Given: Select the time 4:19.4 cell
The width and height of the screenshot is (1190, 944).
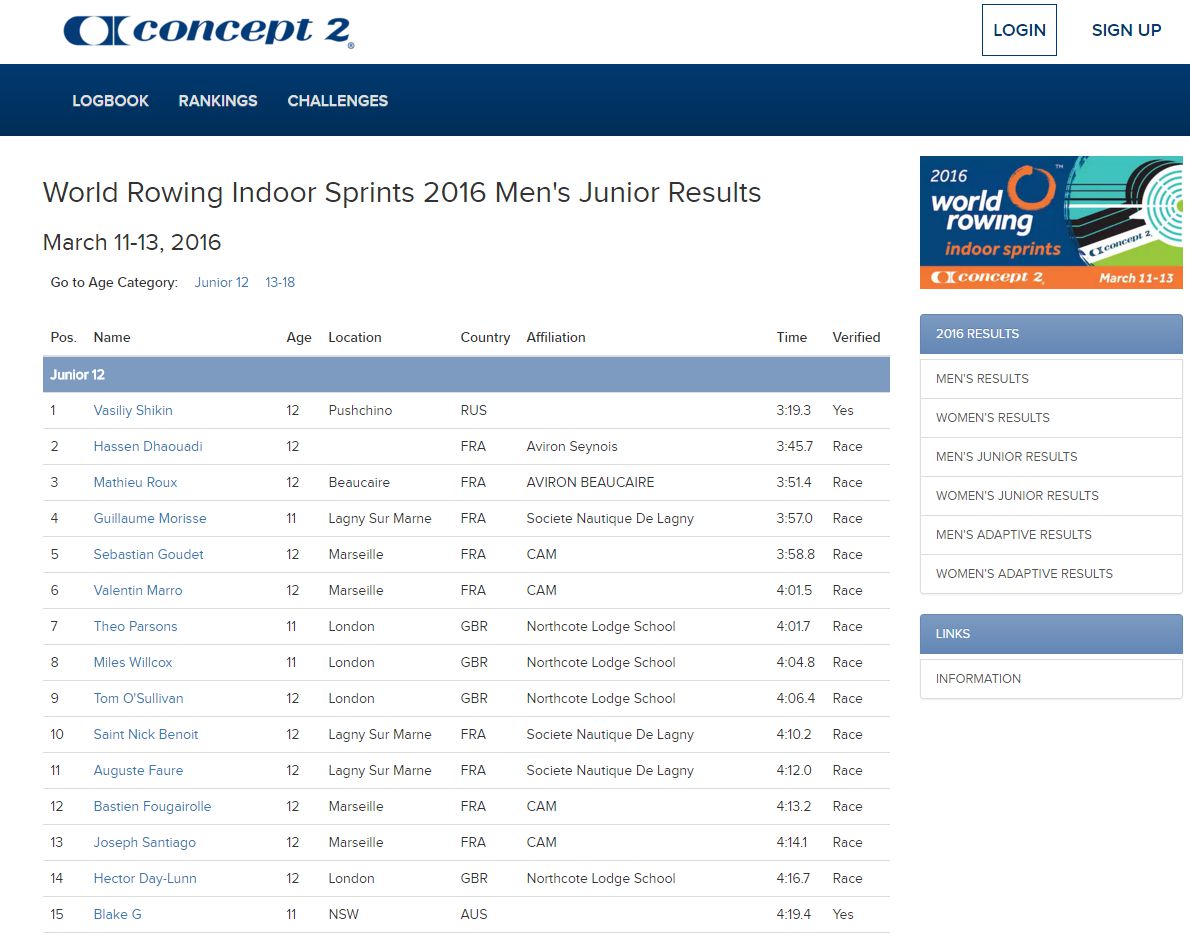Looking at the screenshot, I should point(793,914).
